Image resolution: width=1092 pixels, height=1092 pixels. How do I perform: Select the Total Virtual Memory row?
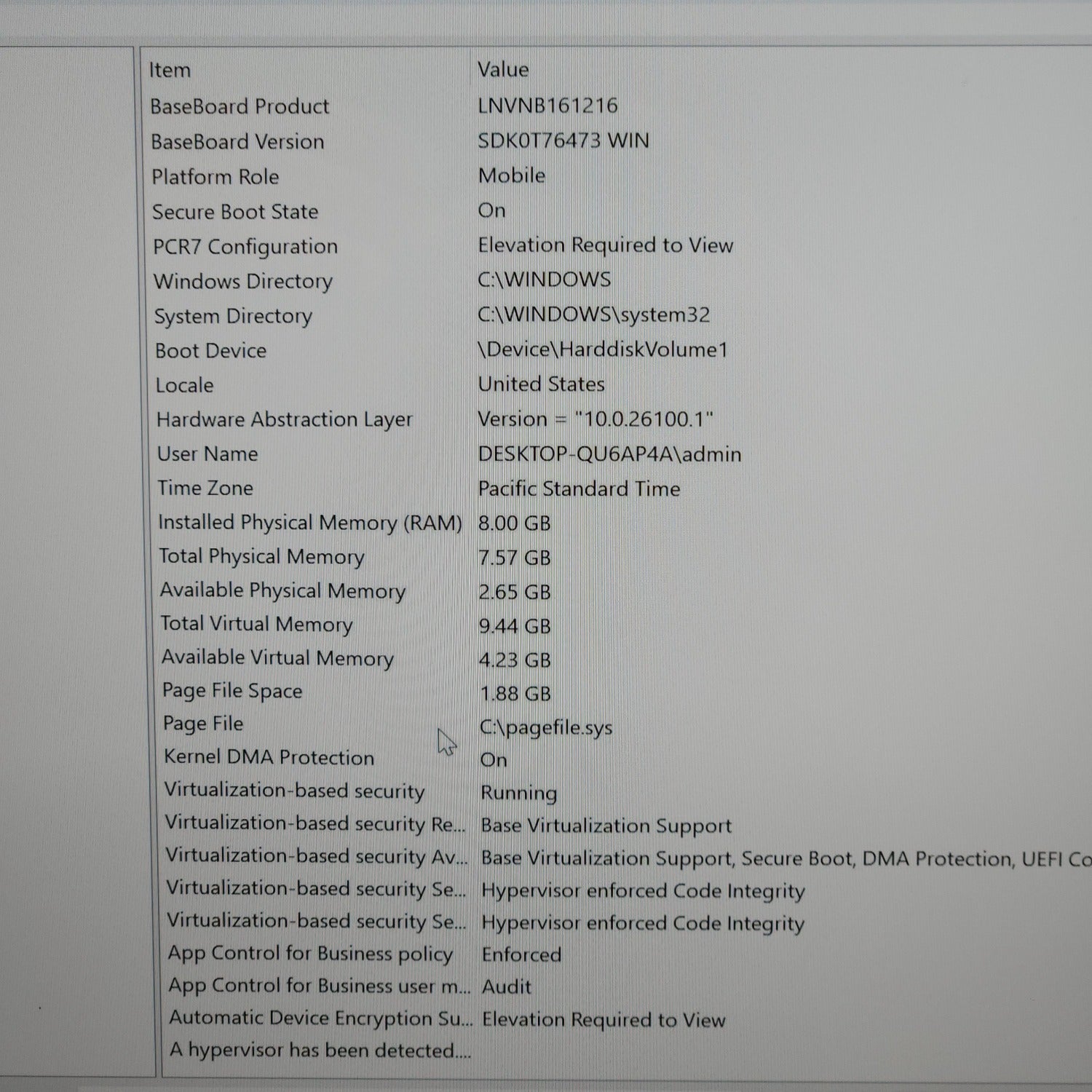[256, 624]
